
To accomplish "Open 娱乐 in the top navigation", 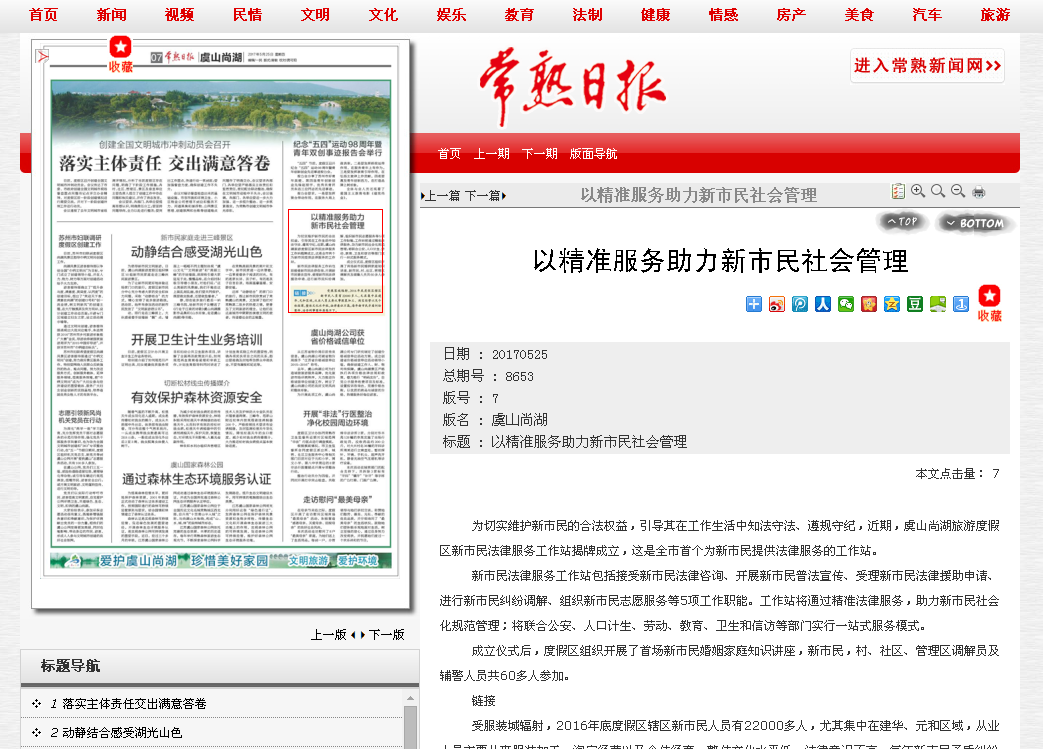I will pyautogui.click(x=451, y=15).
